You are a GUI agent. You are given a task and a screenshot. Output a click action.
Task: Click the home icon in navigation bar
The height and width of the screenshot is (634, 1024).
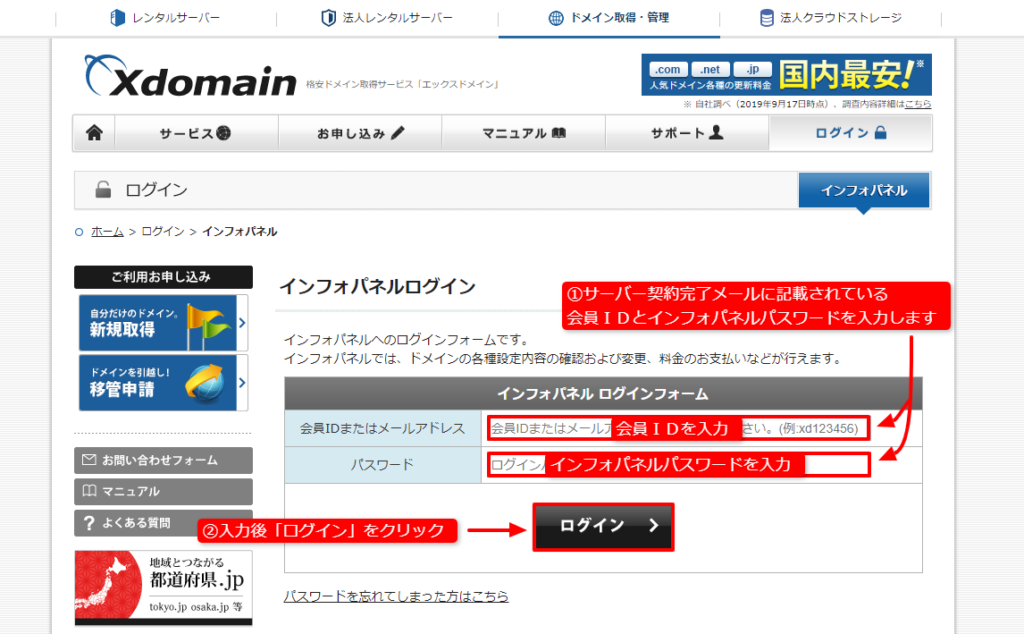click(x=94, y=133)
